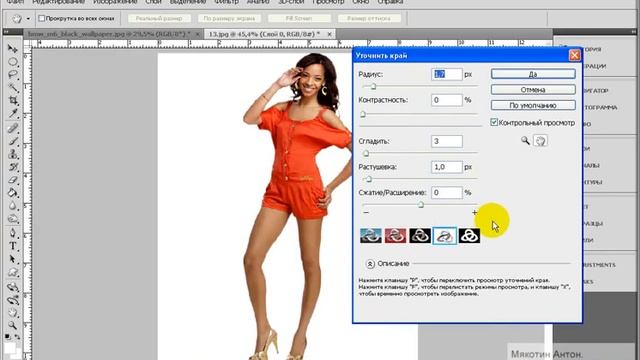Select the 3D Orbit camera tool
This screenshot has width=640, height=360.
click(13, 300)
